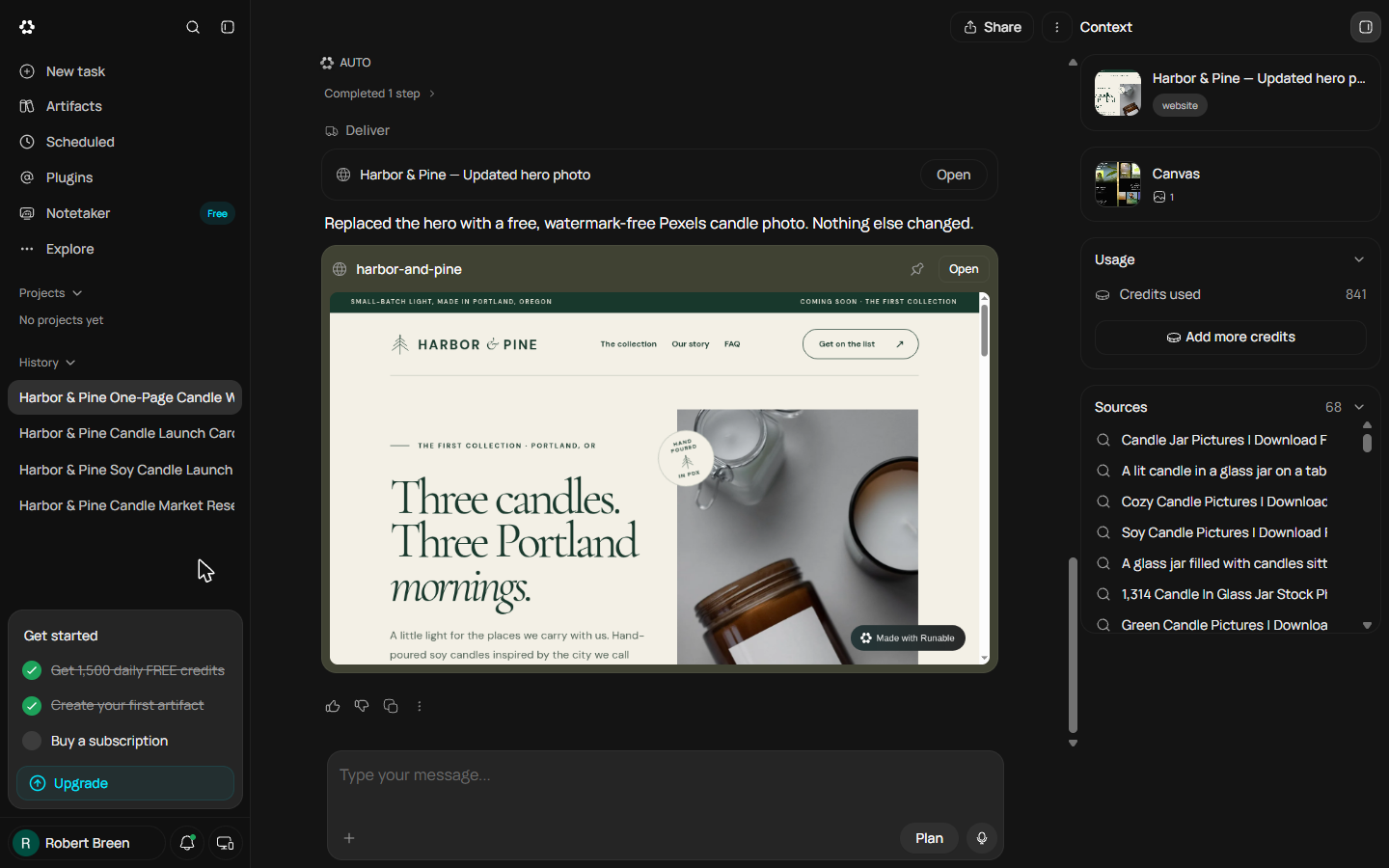Viewport: 1389px width, 868px height.
Task: Copy the response with the copy icon
Action: click(391, 706)
